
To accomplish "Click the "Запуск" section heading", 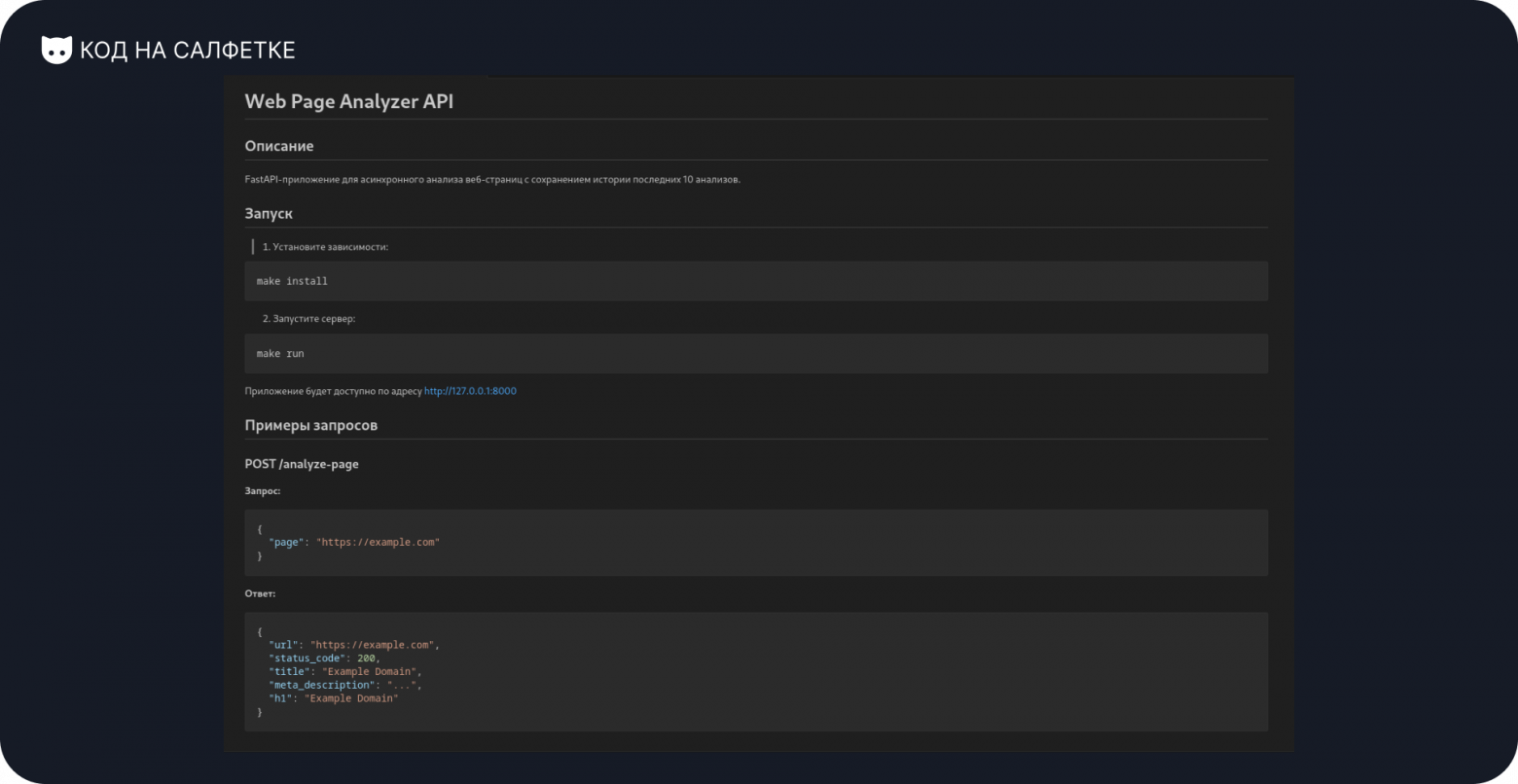I will click(269, 213).
